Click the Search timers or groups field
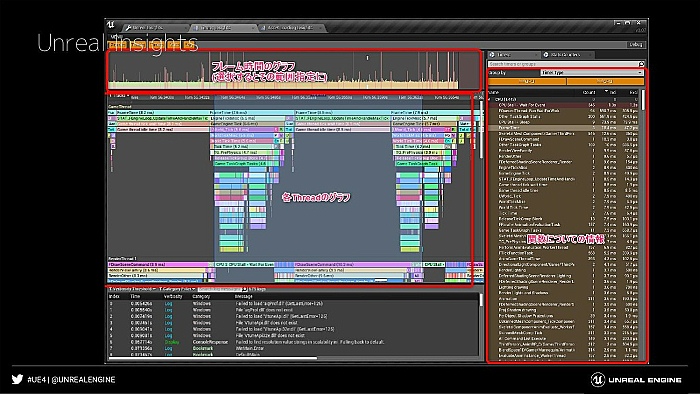This screenshot has height=394, width=700. [562, 64]
